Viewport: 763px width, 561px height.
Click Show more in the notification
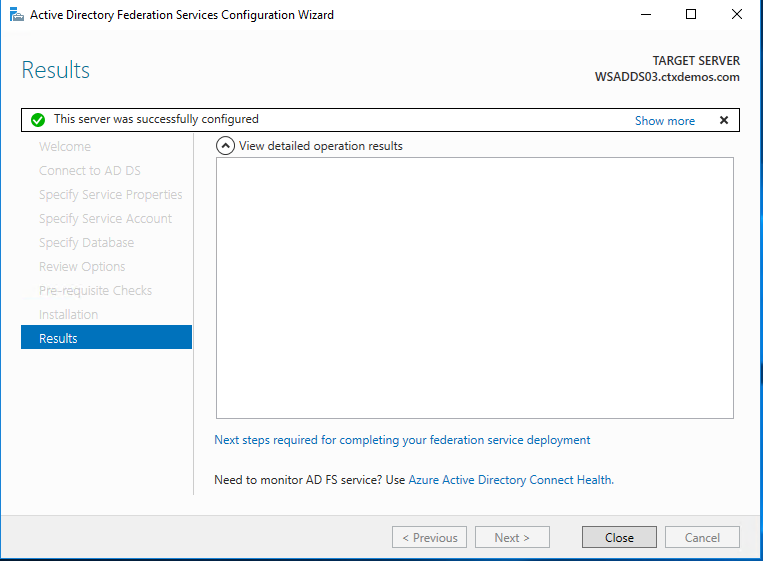664,120
